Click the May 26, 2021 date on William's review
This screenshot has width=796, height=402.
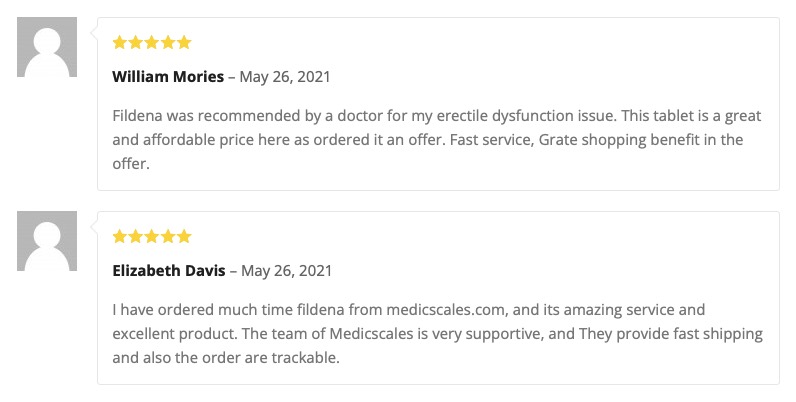pos(285,77)
